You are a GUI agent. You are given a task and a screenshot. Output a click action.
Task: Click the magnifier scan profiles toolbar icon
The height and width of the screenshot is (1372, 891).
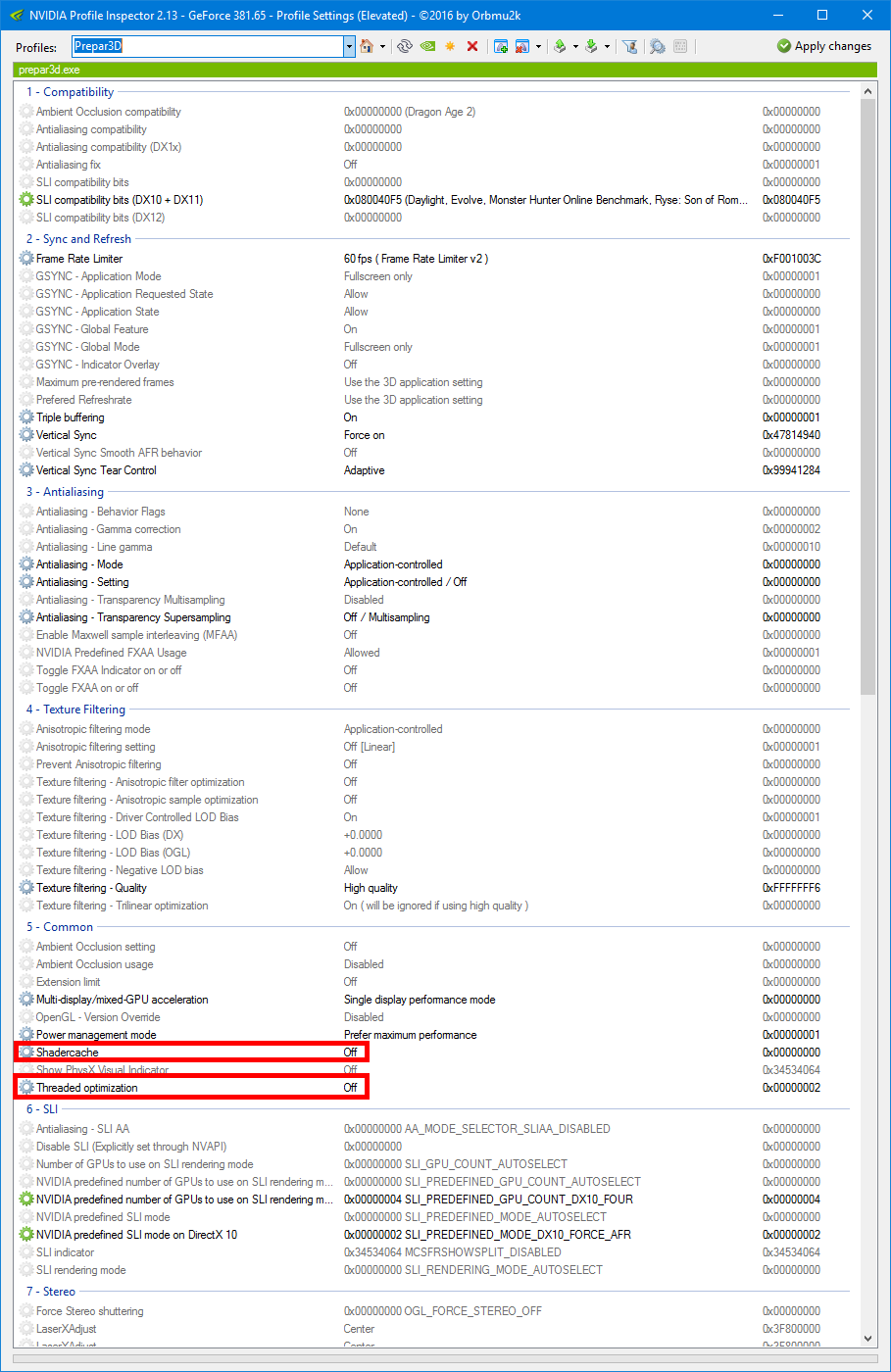(657, 46)
